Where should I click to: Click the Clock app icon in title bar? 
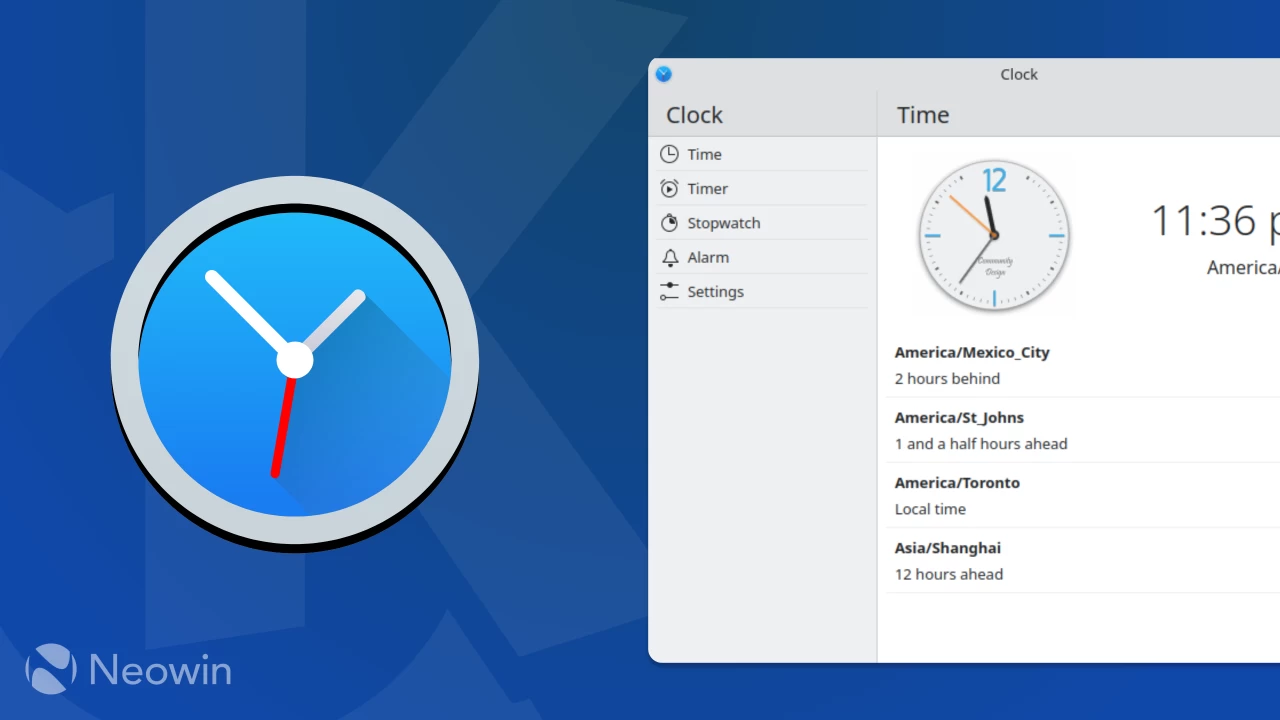pyautogui.click(x=663, y=74)
